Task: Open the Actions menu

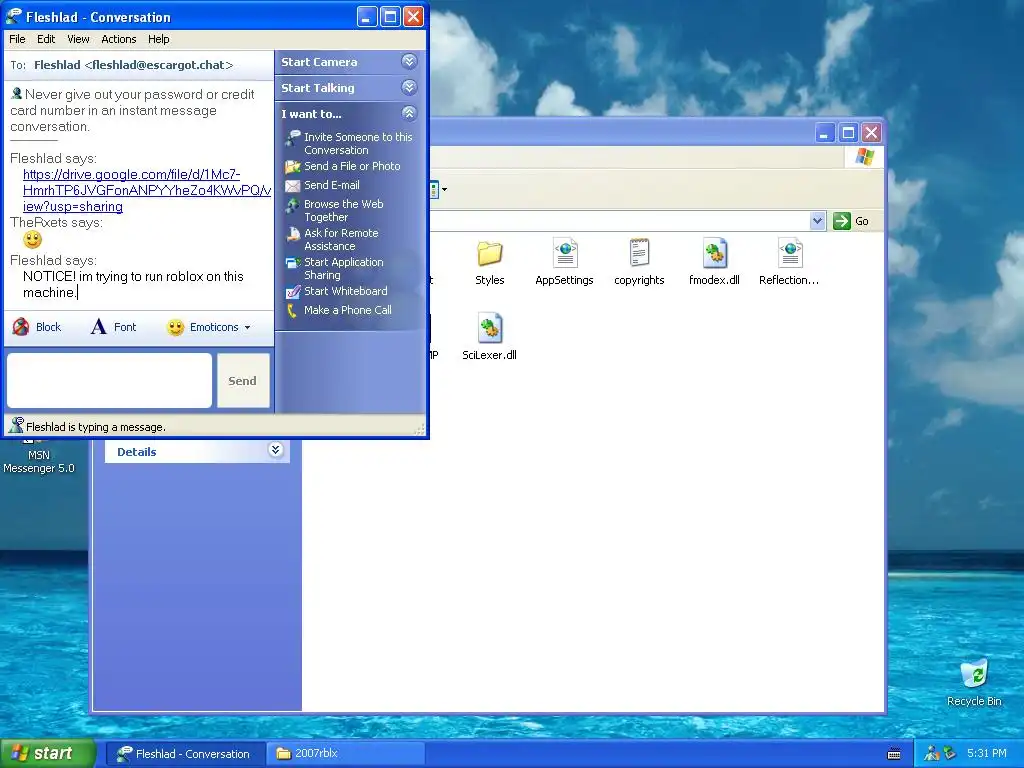Action: 118,39
